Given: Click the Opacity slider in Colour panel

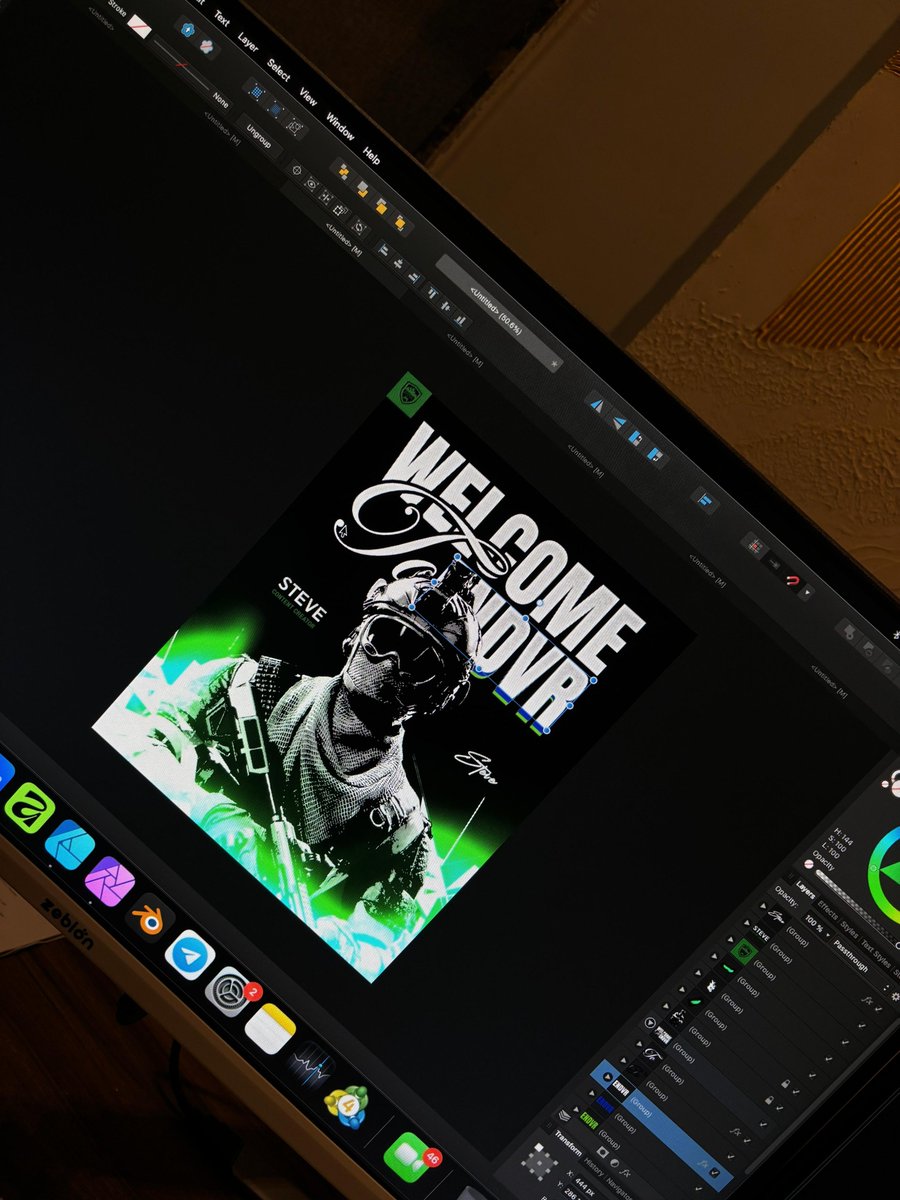Looking at the screenshot, I should 856,907.
